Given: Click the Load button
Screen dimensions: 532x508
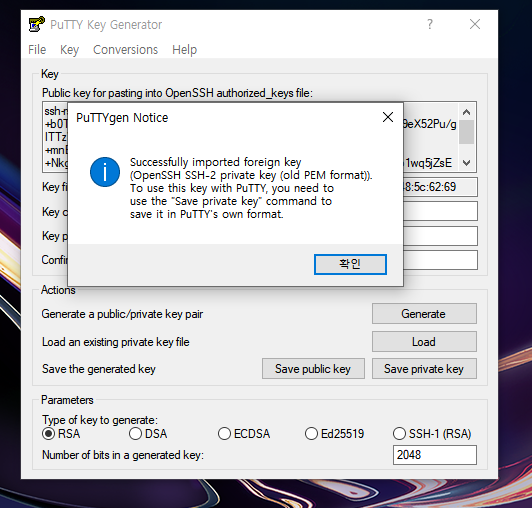Looking at the screenshot, I should [424, 341].
